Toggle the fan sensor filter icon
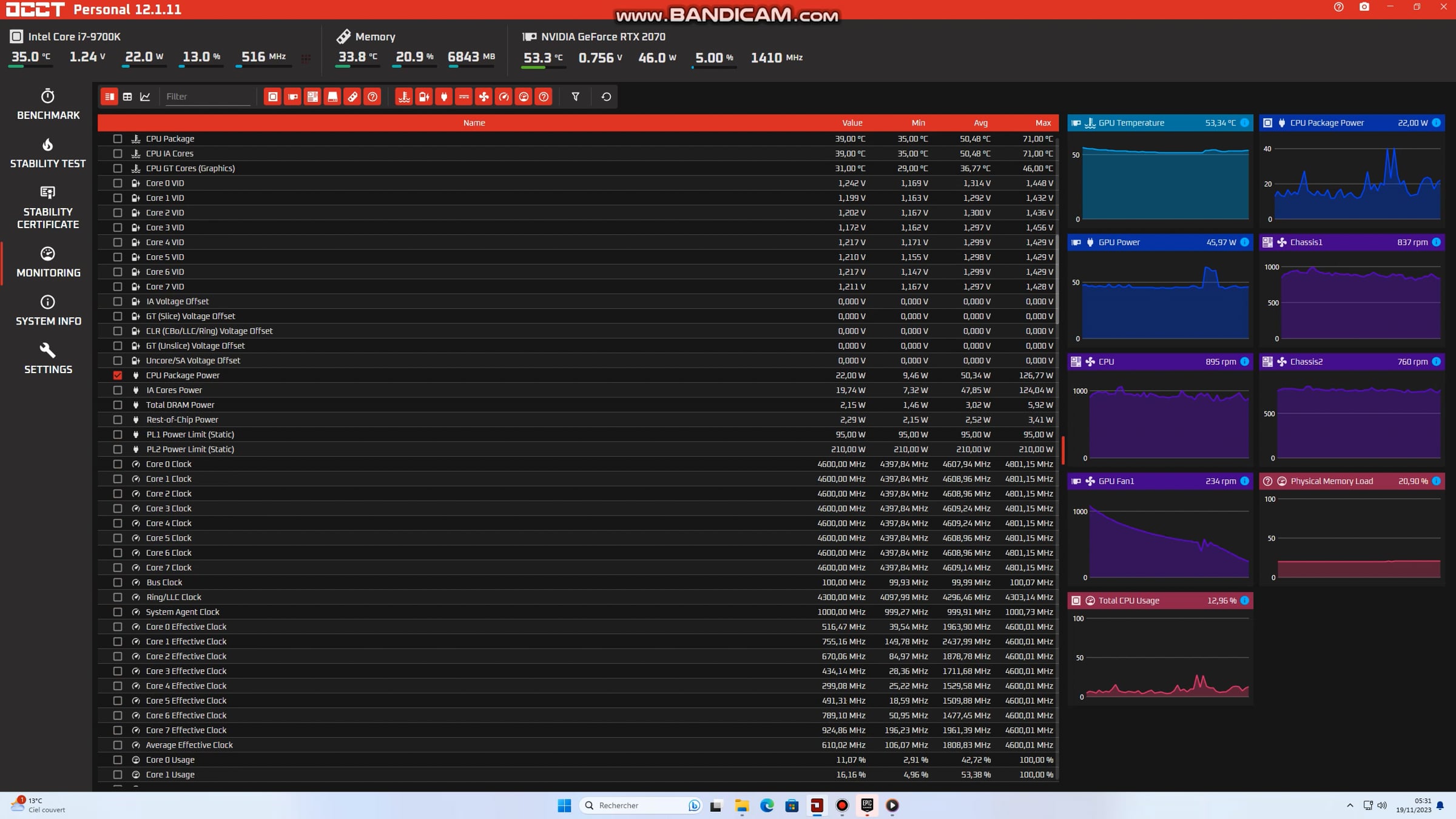The width and height of the screenshot is (1456, 819). 484,96
